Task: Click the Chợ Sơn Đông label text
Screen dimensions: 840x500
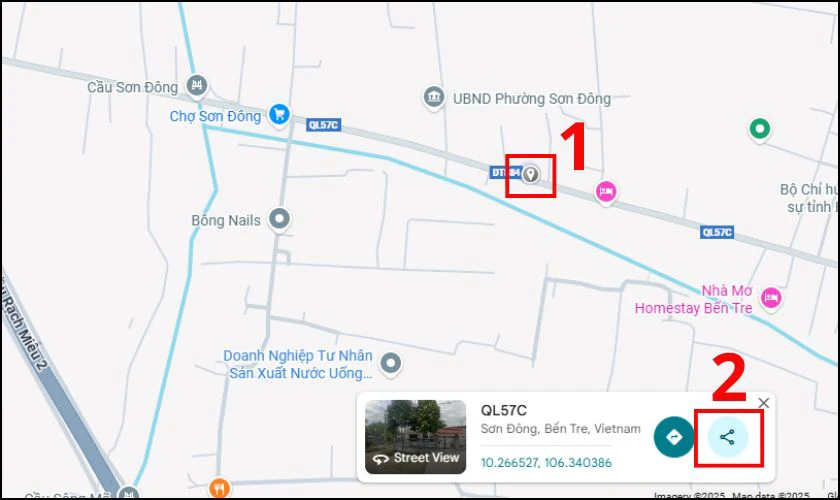Action: [x=215, y=116]
